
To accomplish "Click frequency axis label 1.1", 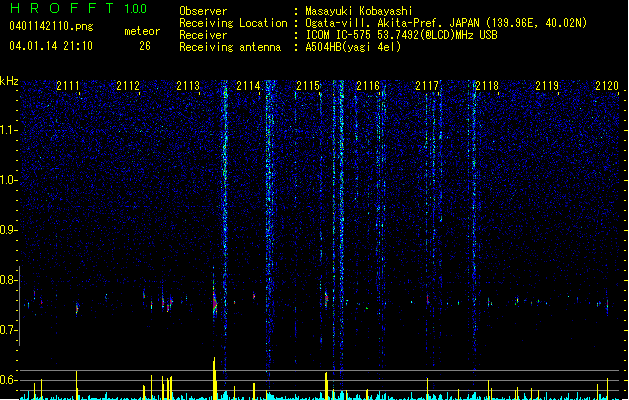I will [x=9, y=130].
